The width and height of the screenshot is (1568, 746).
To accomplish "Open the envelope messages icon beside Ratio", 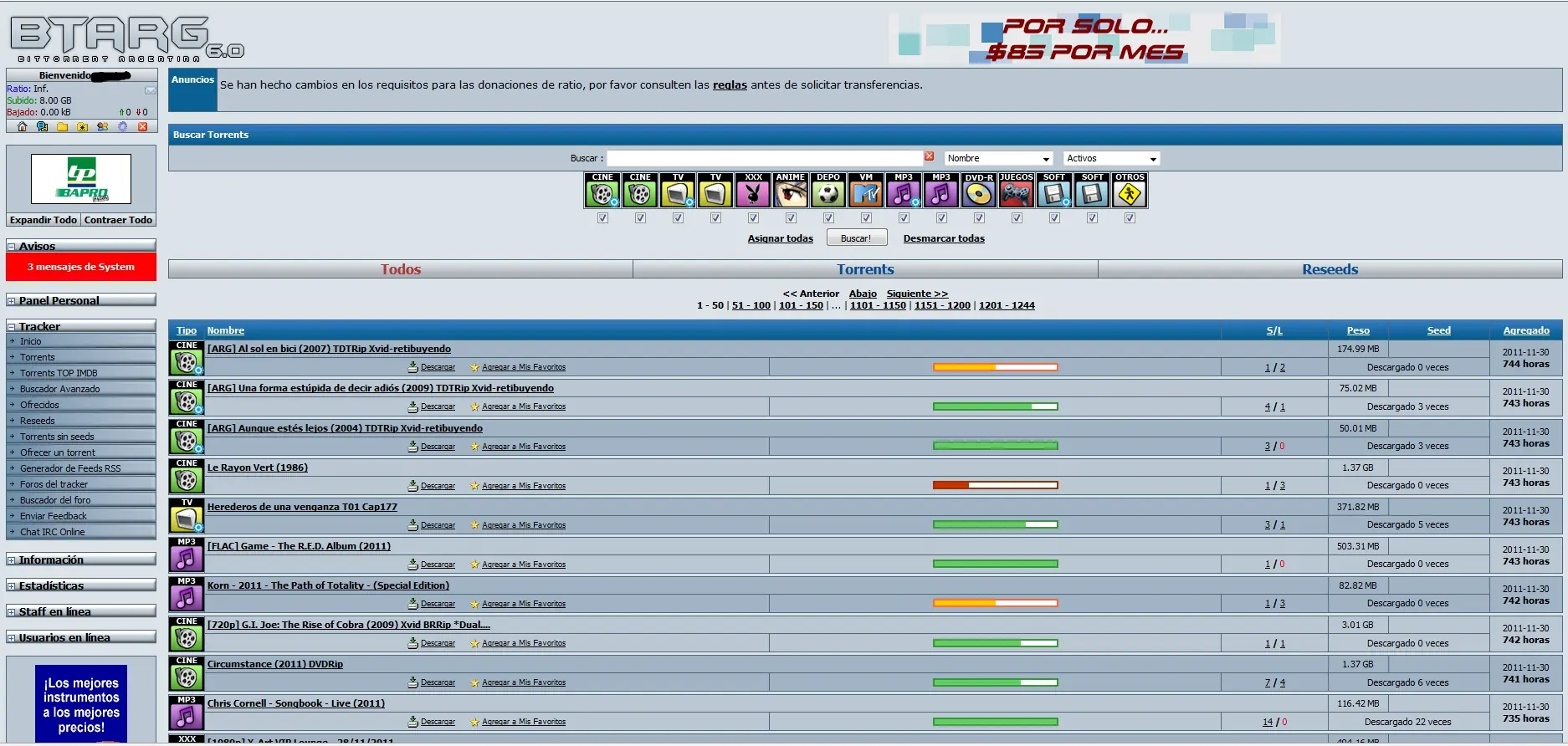I will point(150,89).
